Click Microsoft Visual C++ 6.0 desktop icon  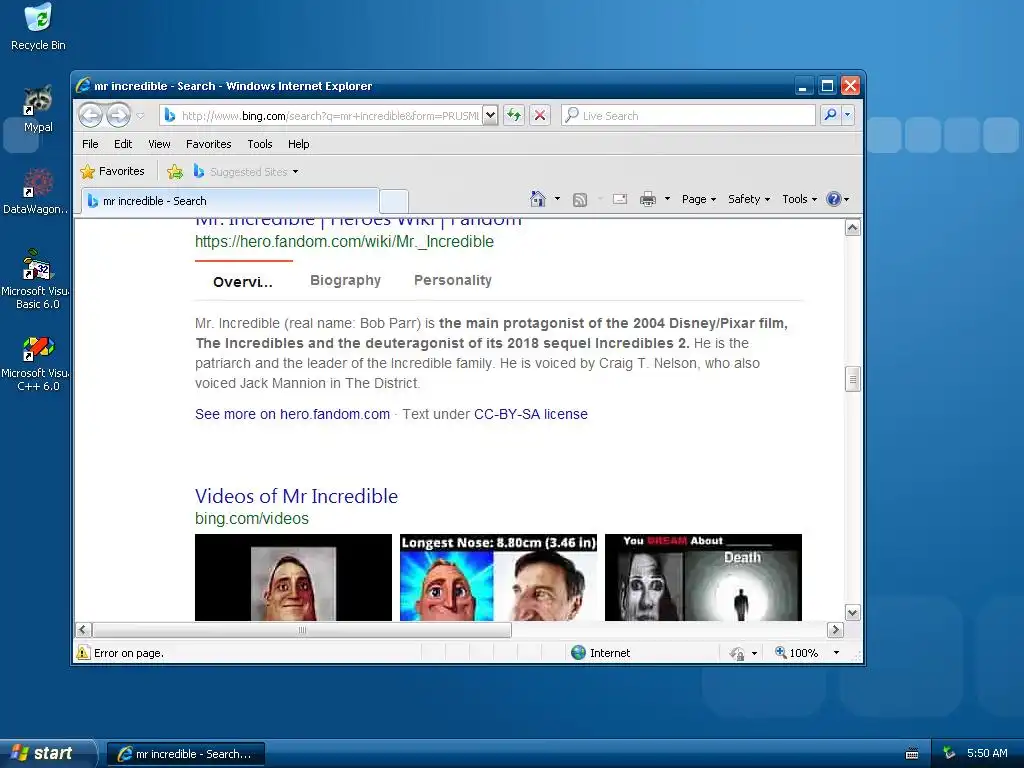(37, 364)
